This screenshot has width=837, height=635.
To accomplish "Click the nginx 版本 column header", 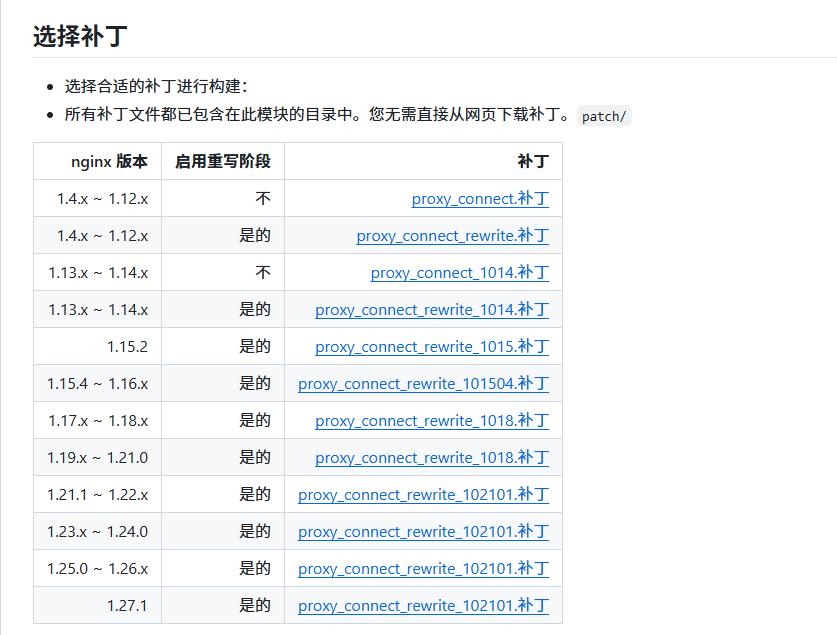I will [109, 162].
